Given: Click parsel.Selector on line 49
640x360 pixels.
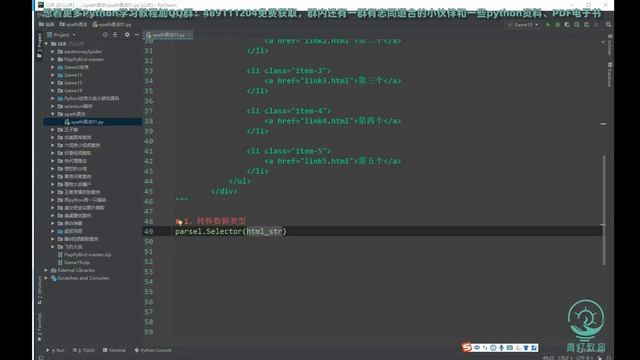Looking at the screenshot, I should 209,231.
